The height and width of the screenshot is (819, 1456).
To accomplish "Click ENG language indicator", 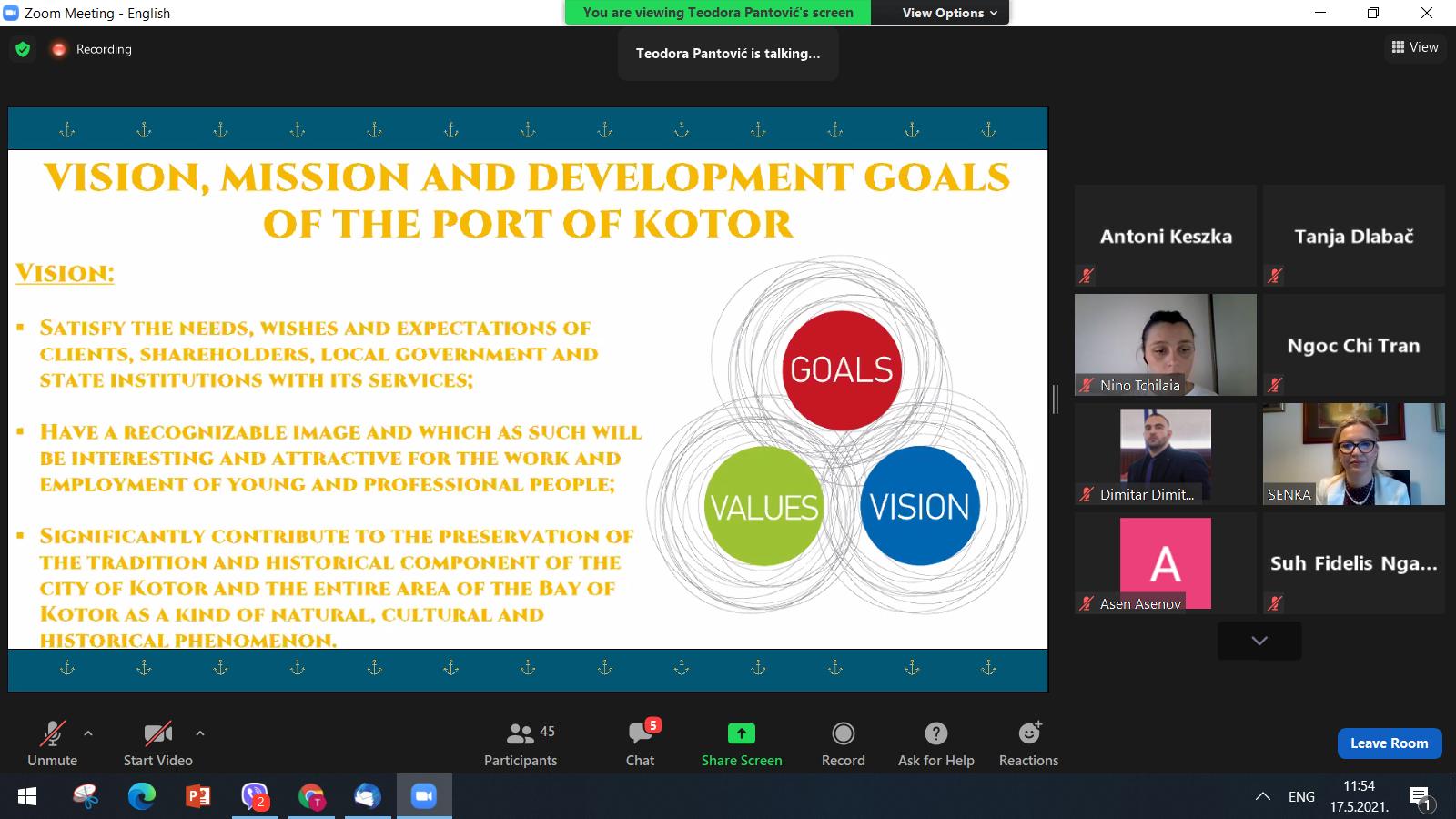I will 1301,797.
